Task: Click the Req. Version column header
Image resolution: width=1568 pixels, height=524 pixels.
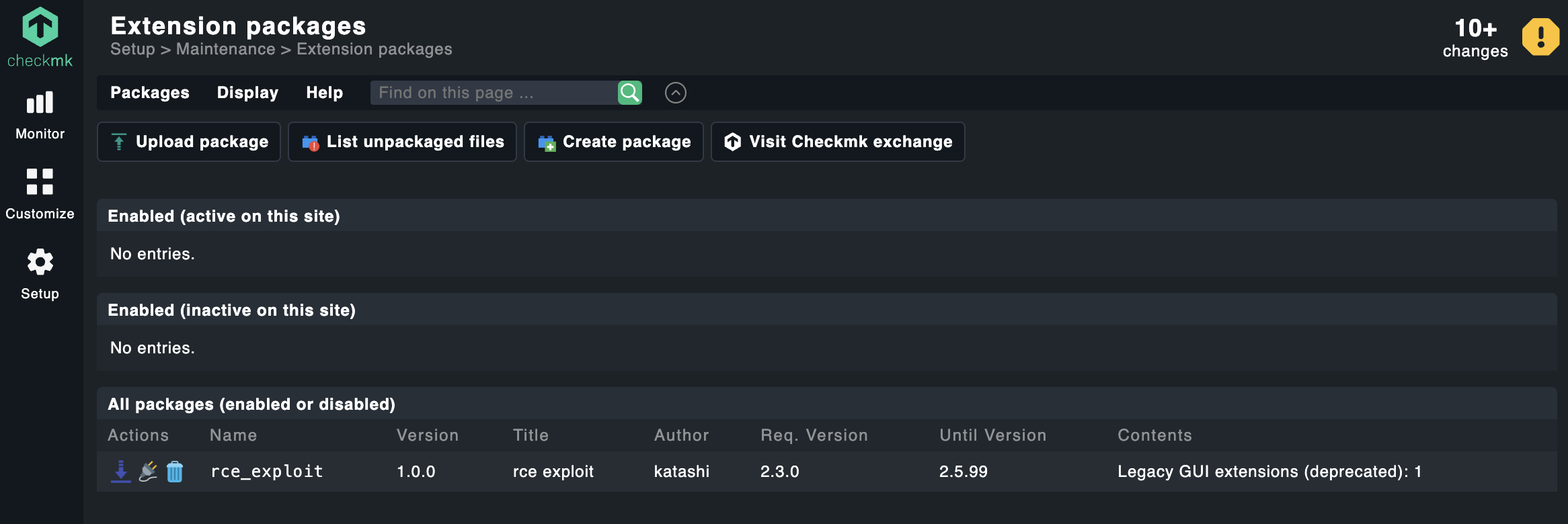Action: (x=814, y=435)
